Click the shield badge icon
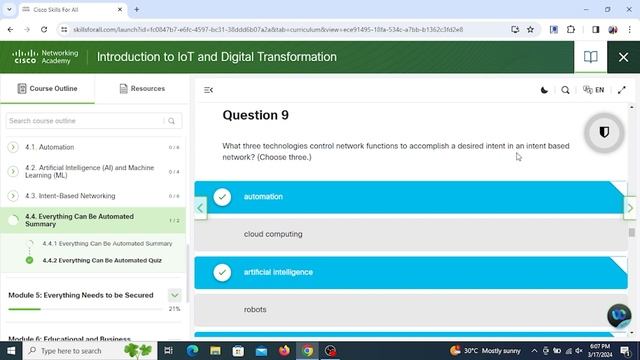 click(604, 132)
